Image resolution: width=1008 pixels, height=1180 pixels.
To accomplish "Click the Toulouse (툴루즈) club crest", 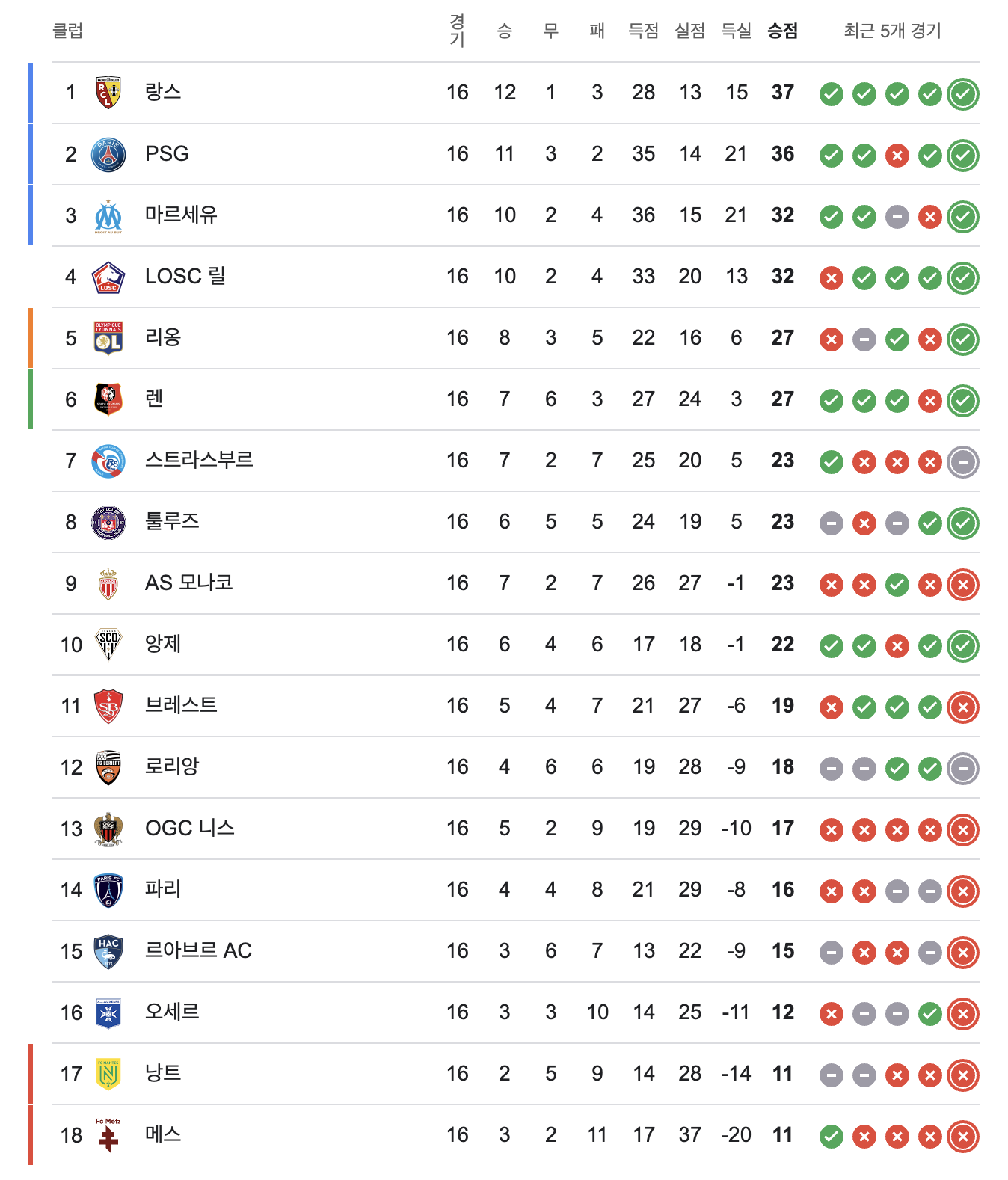I will point(108,523).
